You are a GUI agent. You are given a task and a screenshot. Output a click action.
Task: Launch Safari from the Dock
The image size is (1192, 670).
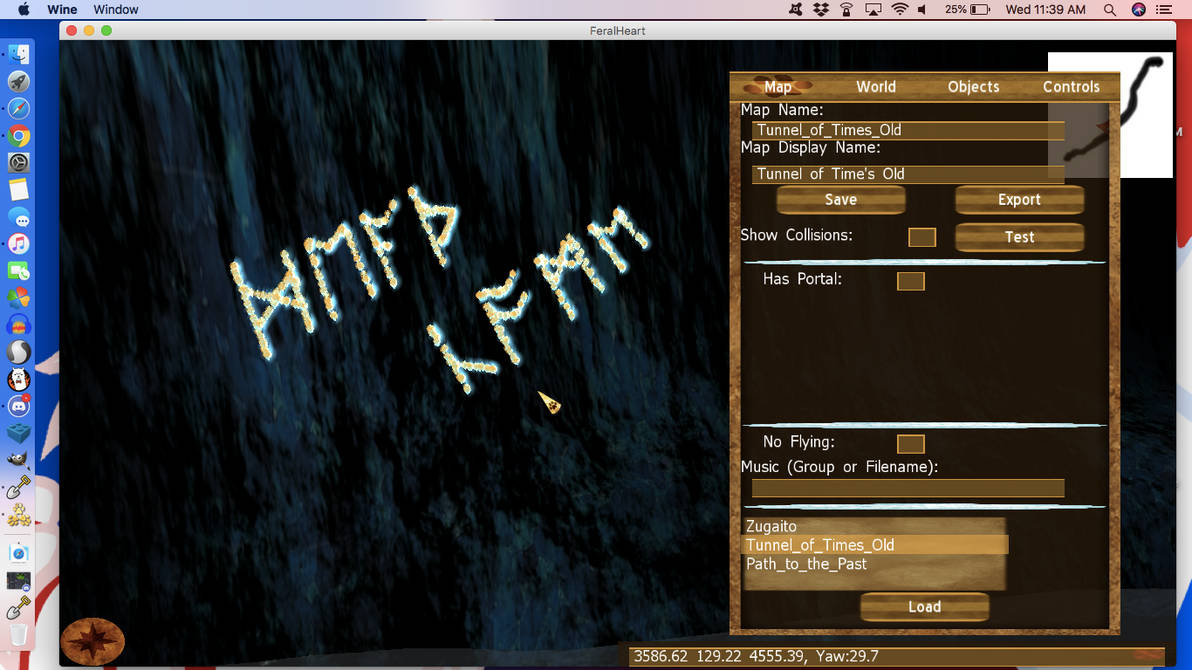pyautogui.click(x=19, y=109)
